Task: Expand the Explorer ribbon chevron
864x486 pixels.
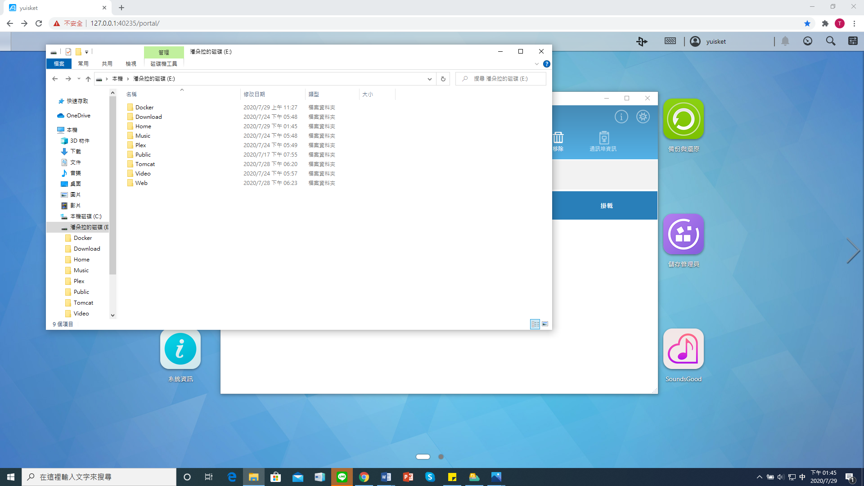Action: pos(537,64)
